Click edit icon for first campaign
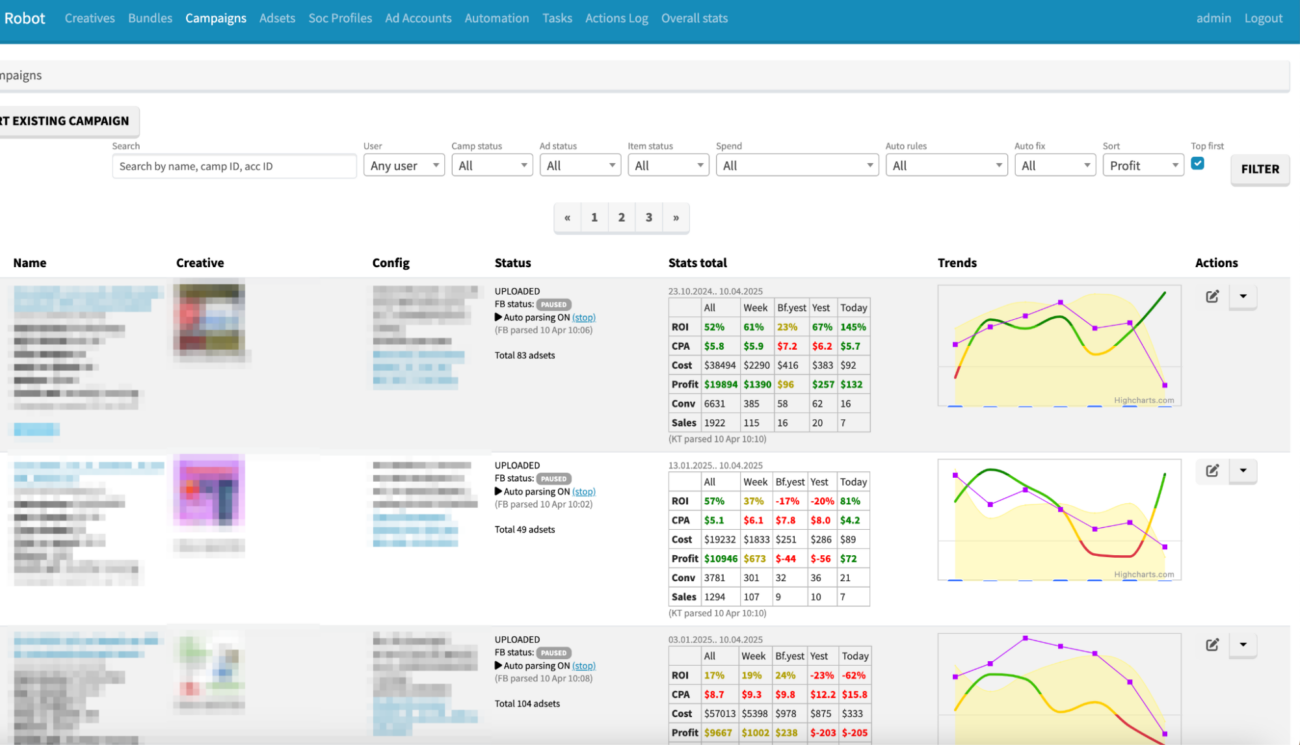 pos(1212,297)
